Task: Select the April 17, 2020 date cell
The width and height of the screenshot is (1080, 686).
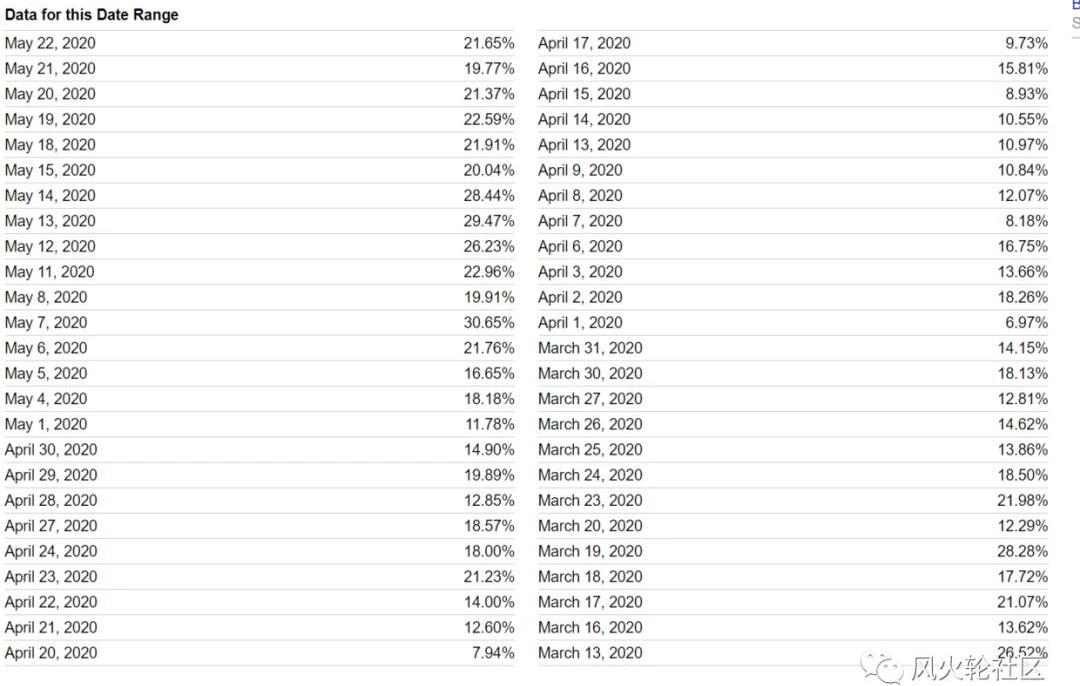Action: pos(584,43)
